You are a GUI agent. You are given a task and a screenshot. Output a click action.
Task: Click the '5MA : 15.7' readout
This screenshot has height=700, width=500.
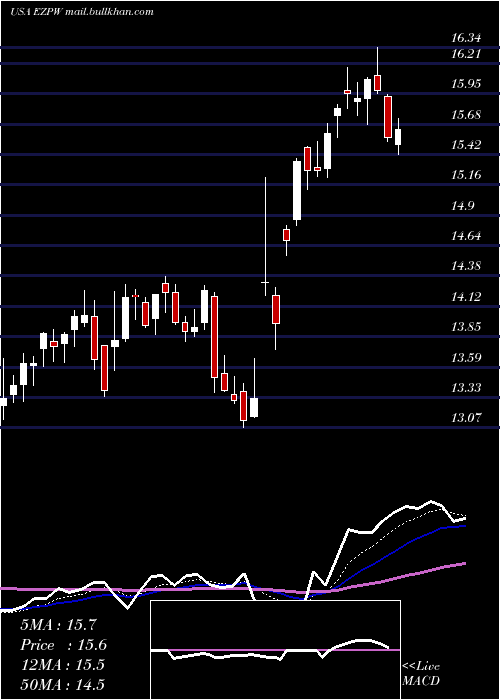58,625
